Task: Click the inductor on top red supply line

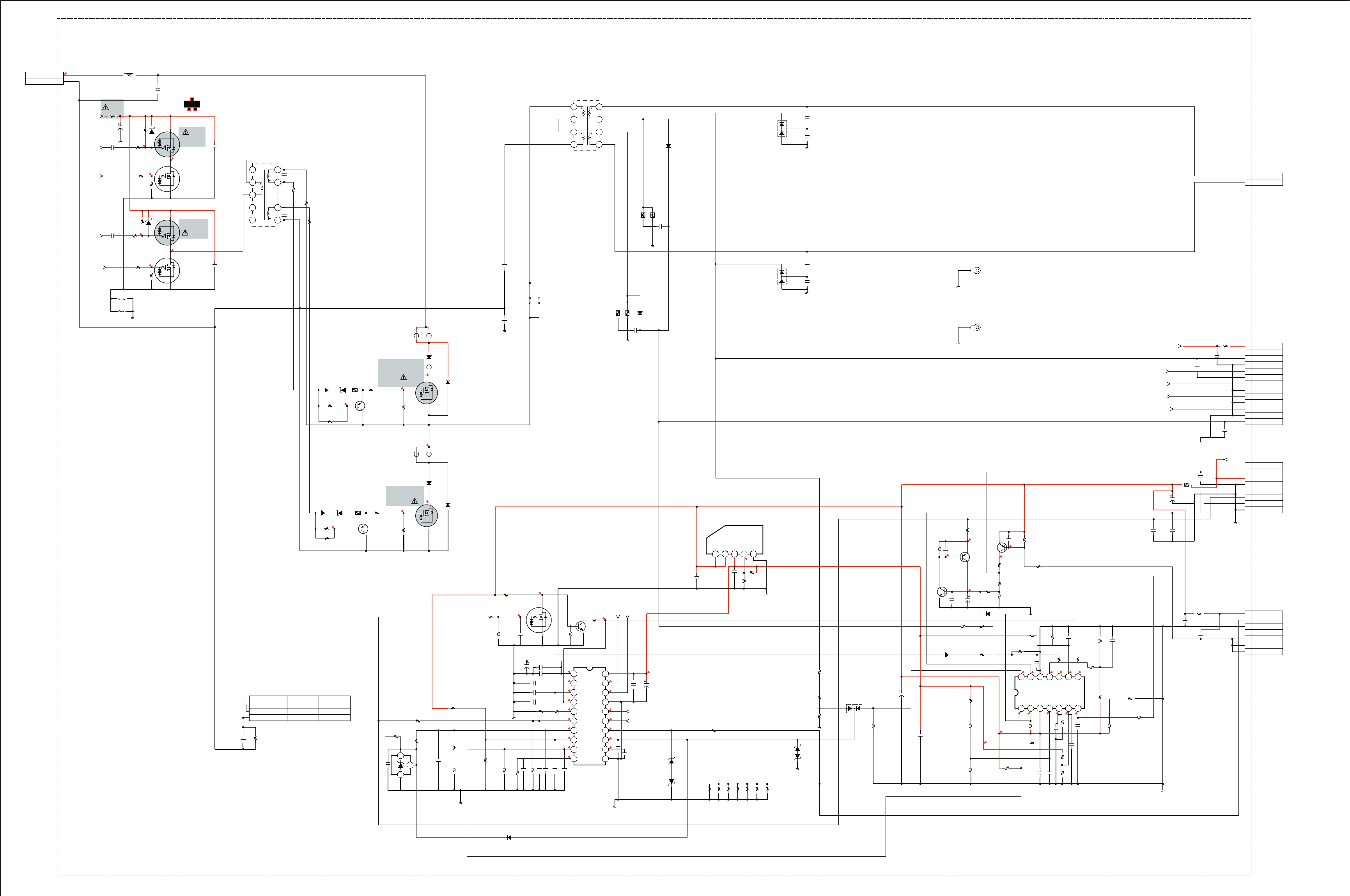Action: [129, 75]
